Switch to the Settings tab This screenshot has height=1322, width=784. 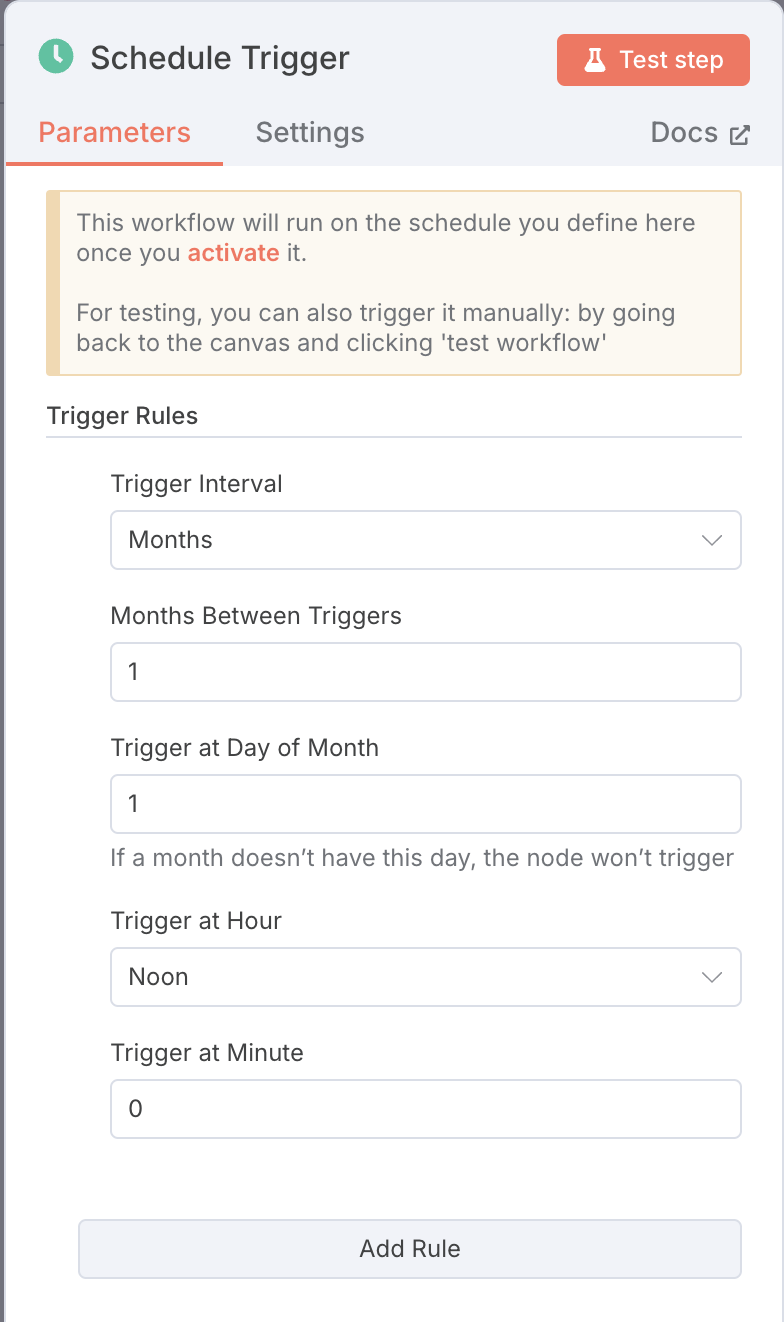310,133
